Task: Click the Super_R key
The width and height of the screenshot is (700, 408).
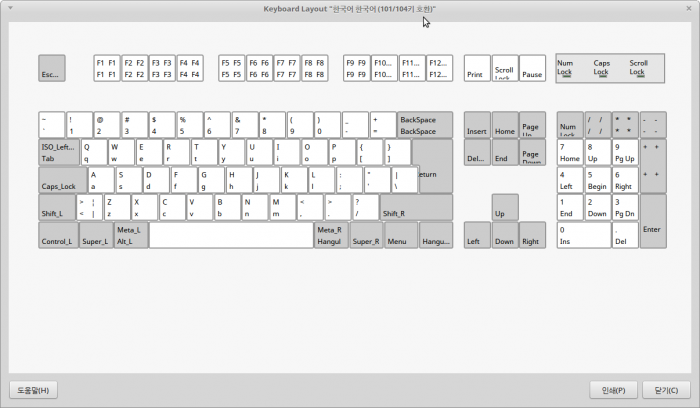Action: coord(367,235)
